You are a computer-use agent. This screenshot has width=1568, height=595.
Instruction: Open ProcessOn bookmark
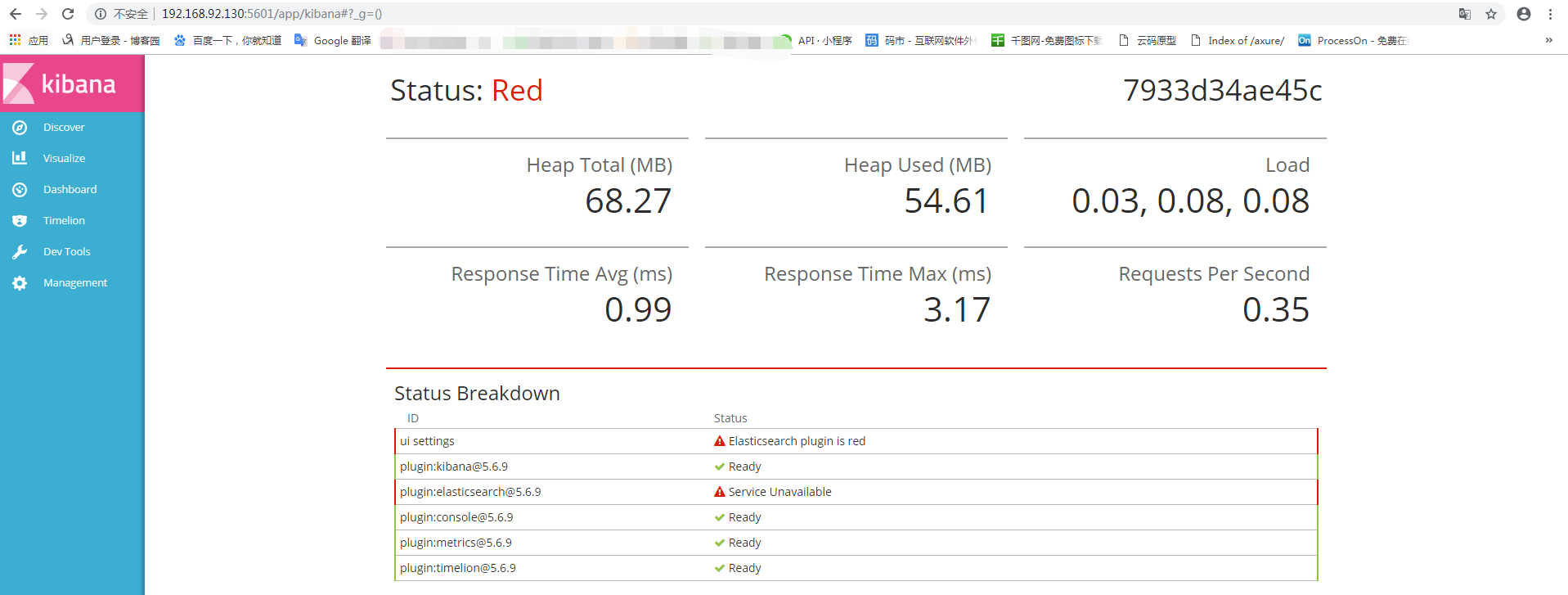pyautogui.click(x=1353, y=40)
